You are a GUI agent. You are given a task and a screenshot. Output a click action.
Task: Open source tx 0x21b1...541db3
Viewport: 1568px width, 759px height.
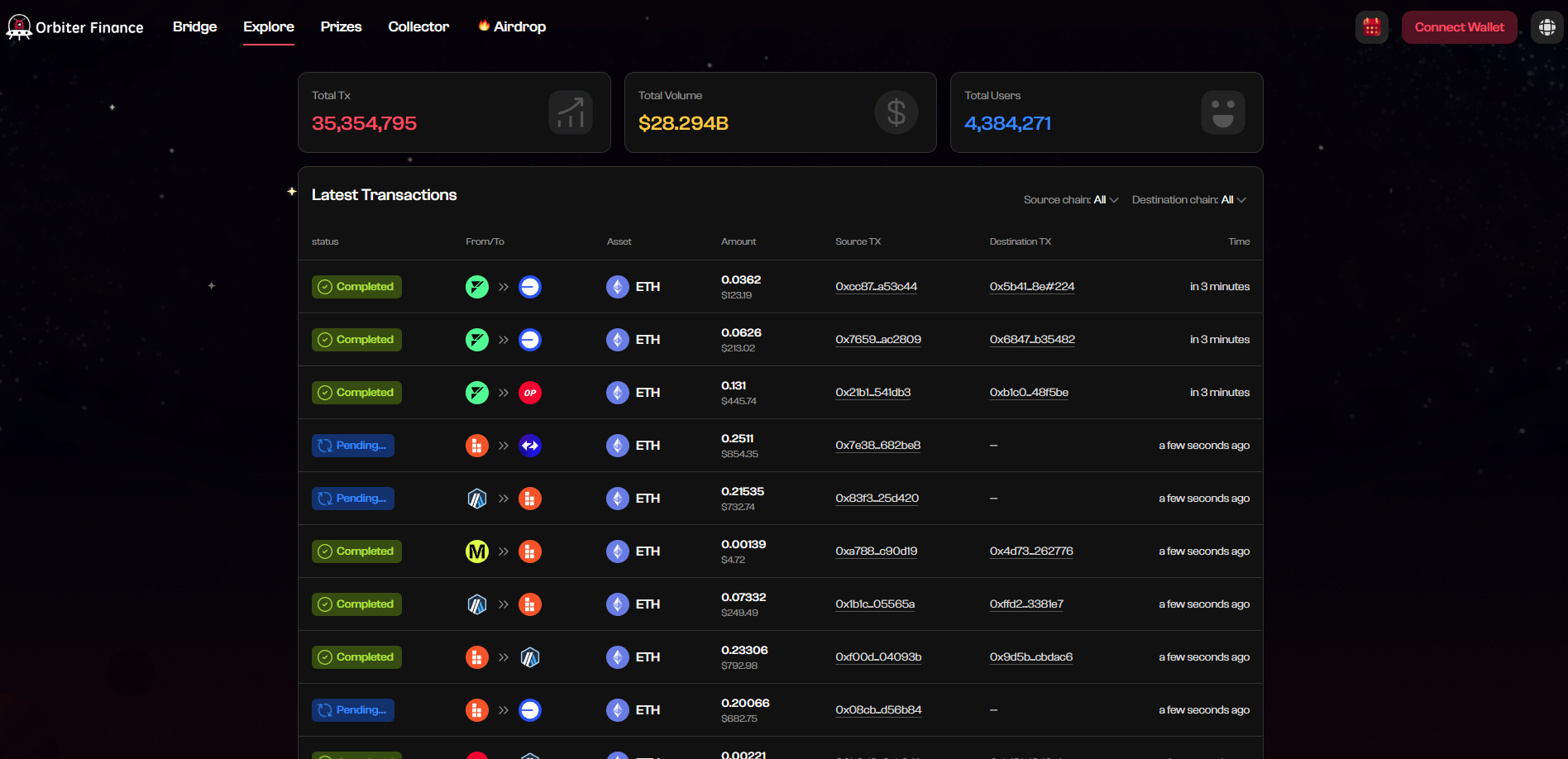[872, 393]
